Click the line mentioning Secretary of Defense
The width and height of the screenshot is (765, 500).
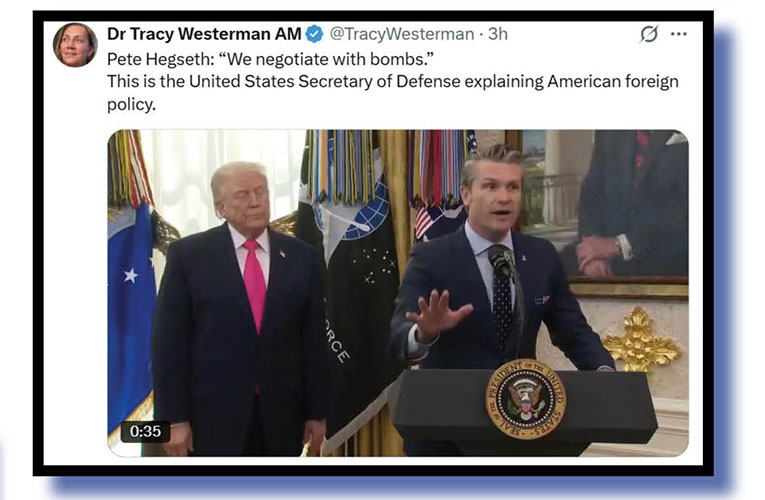(393, 81)
